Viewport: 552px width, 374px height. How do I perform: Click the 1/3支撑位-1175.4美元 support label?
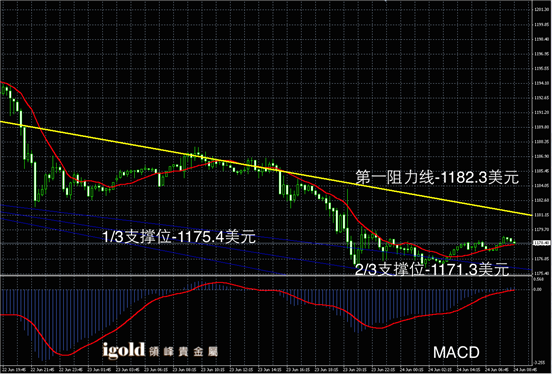[x=179, y=237]
